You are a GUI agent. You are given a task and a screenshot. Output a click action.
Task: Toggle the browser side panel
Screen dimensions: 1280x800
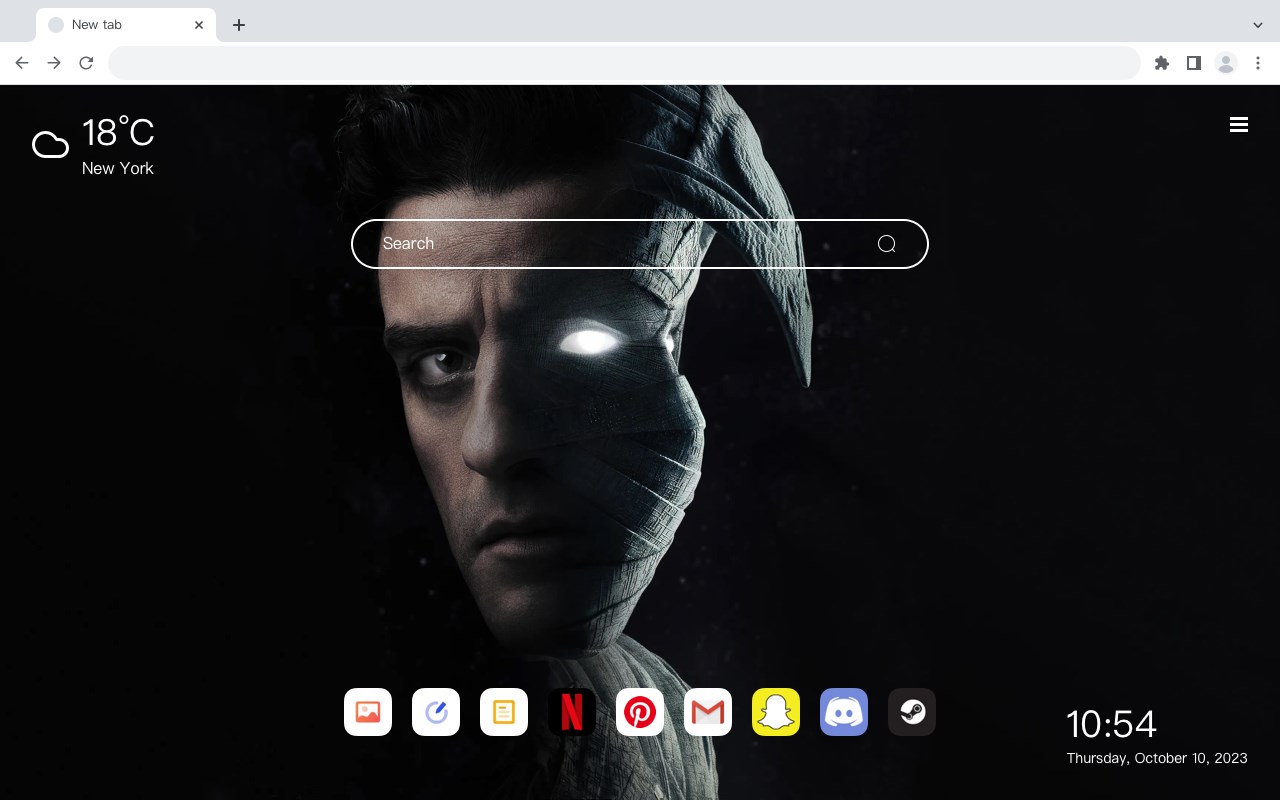(1193, 63)
